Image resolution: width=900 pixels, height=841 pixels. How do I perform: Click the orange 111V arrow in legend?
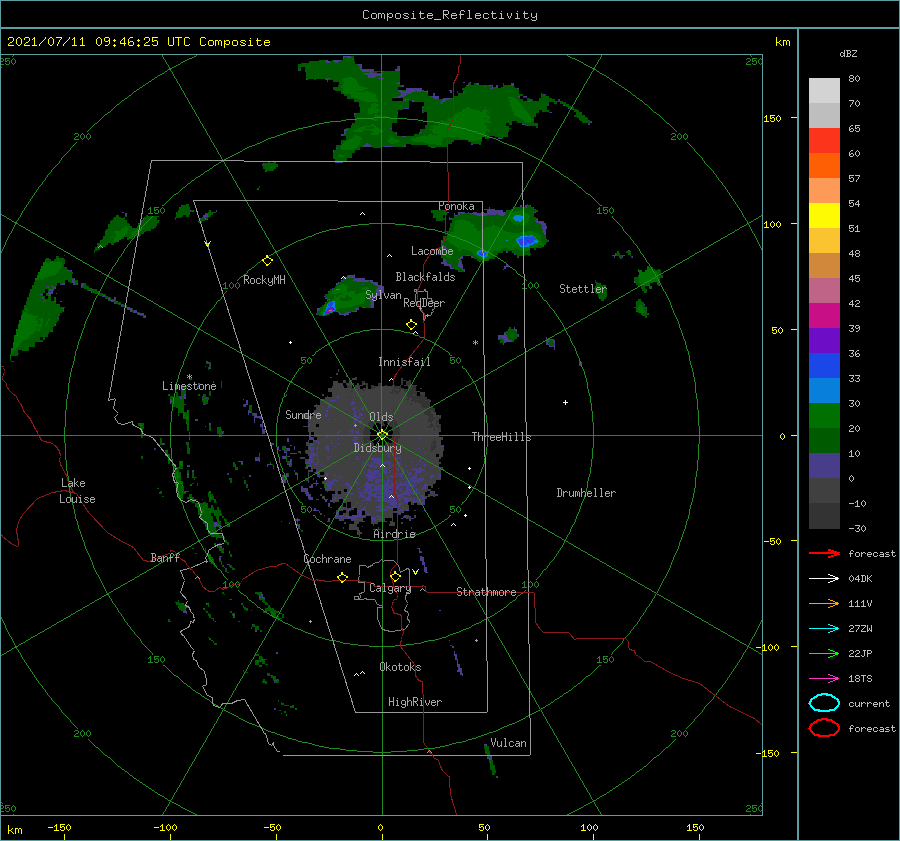[824, 603]
